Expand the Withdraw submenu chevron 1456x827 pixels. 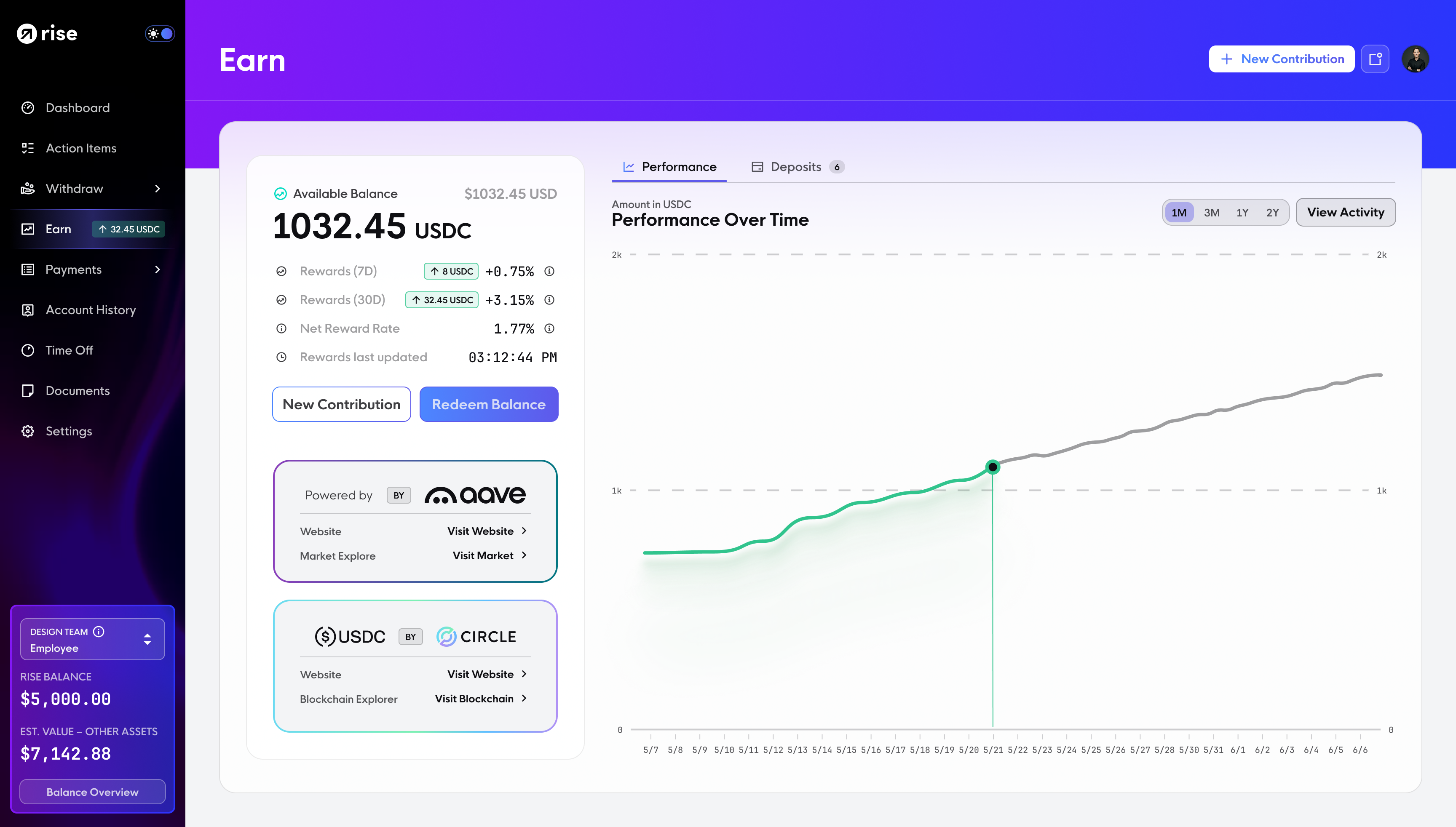tap(158, 189)
